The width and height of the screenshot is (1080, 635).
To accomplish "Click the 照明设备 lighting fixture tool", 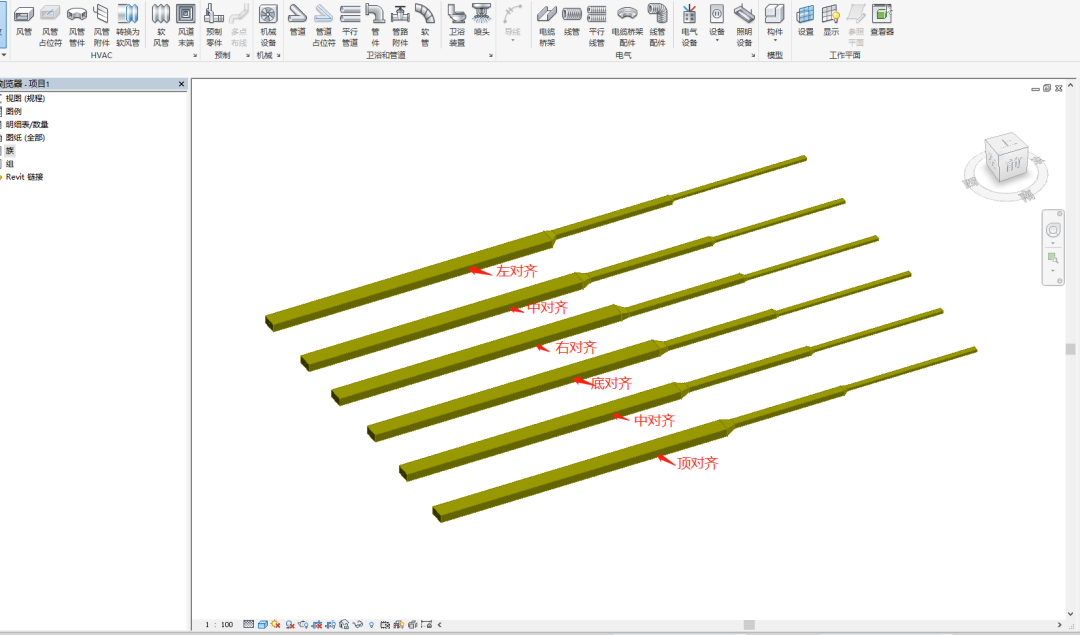I will tap(744, 22).
